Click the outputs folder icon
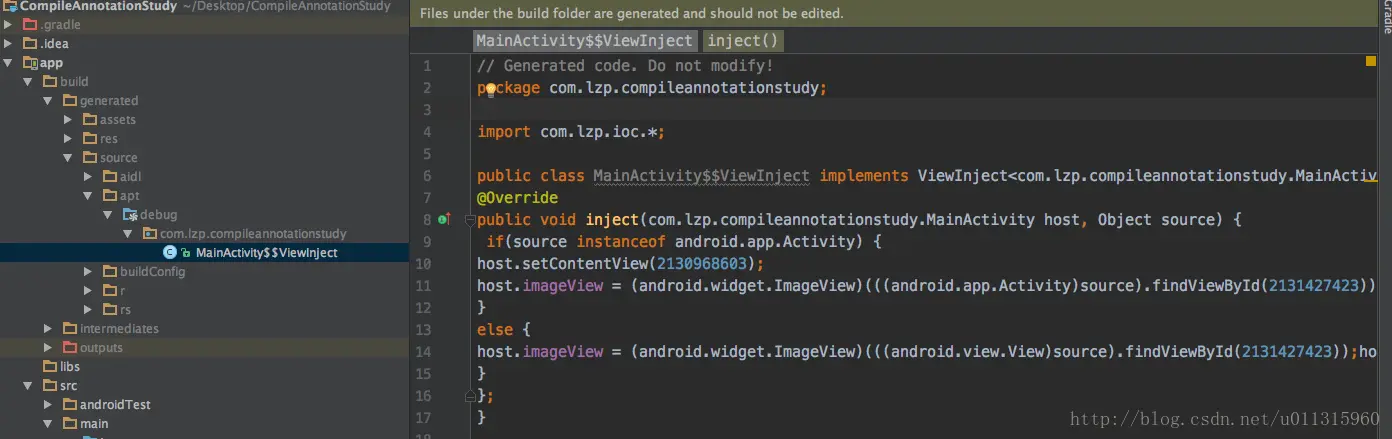Viewport: 1392px width, 439px height. pyautogui.click(x=69, y=347)
